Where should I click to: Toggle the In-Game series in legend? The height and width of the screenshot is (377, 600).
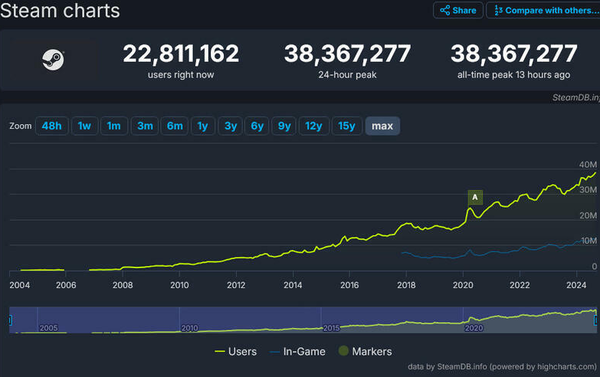297,351
